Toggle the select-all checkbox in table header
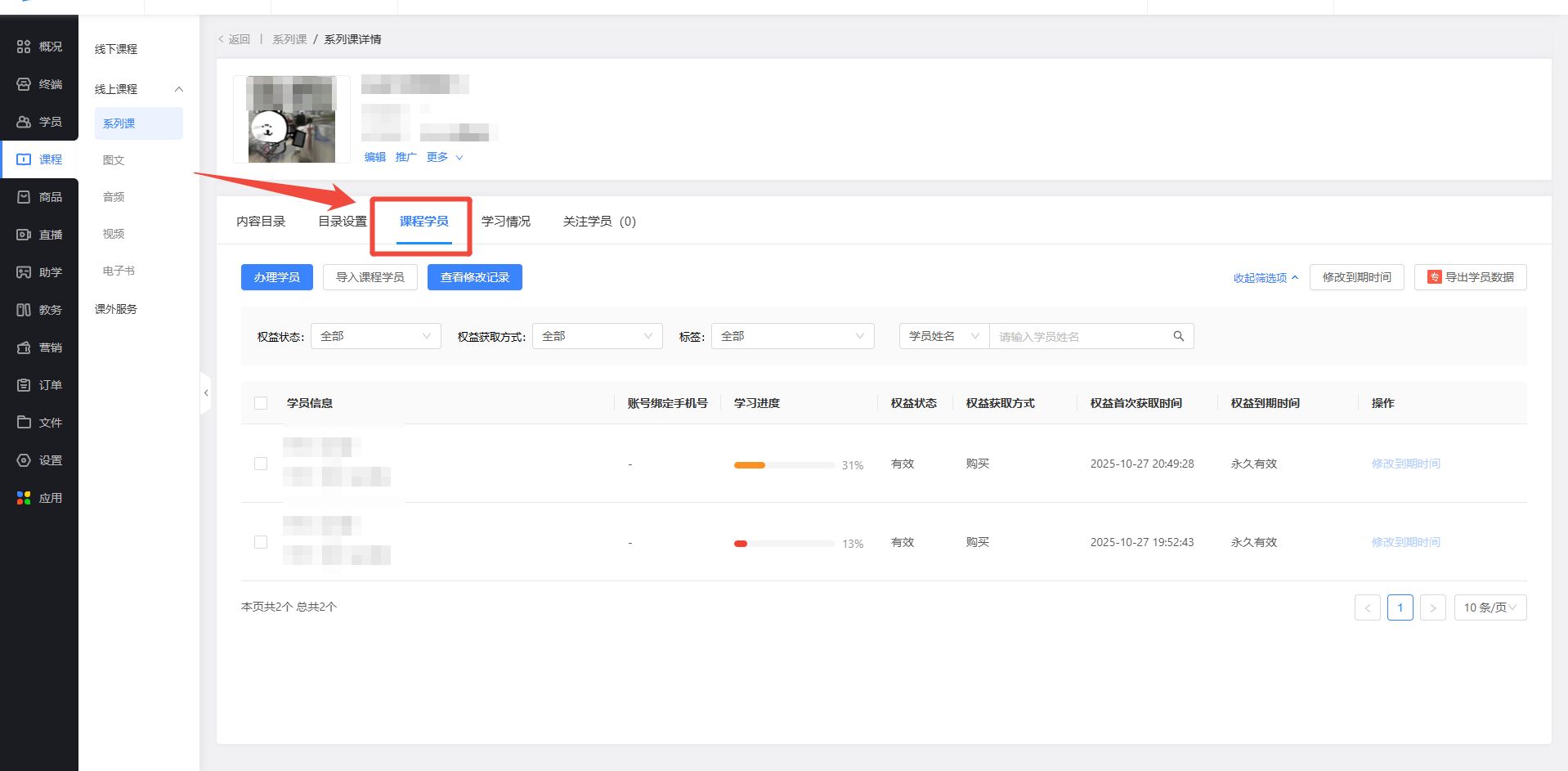Viewport: 1568px width, 771px height. click(x=261, y=403)
